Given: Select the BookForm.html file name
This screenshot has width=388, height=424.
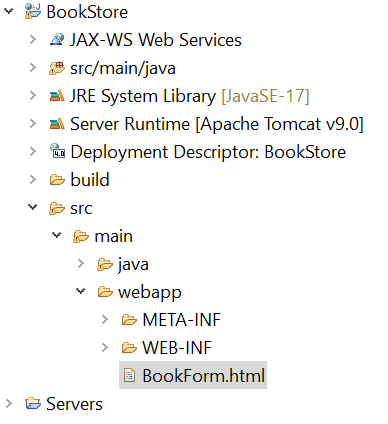Looking at the screenshot, I should 204,376.
